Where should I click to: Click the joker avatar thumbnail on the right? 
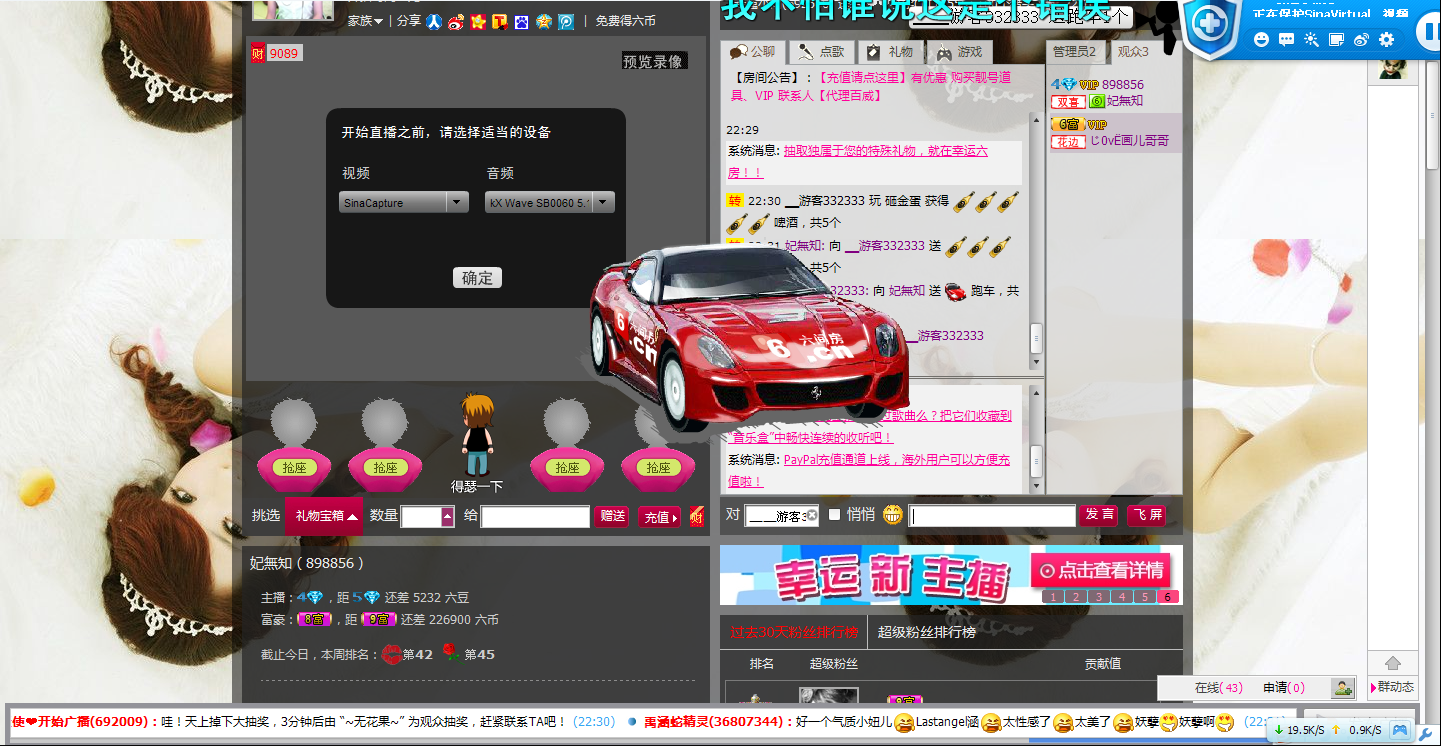[x=1393, y=68]
